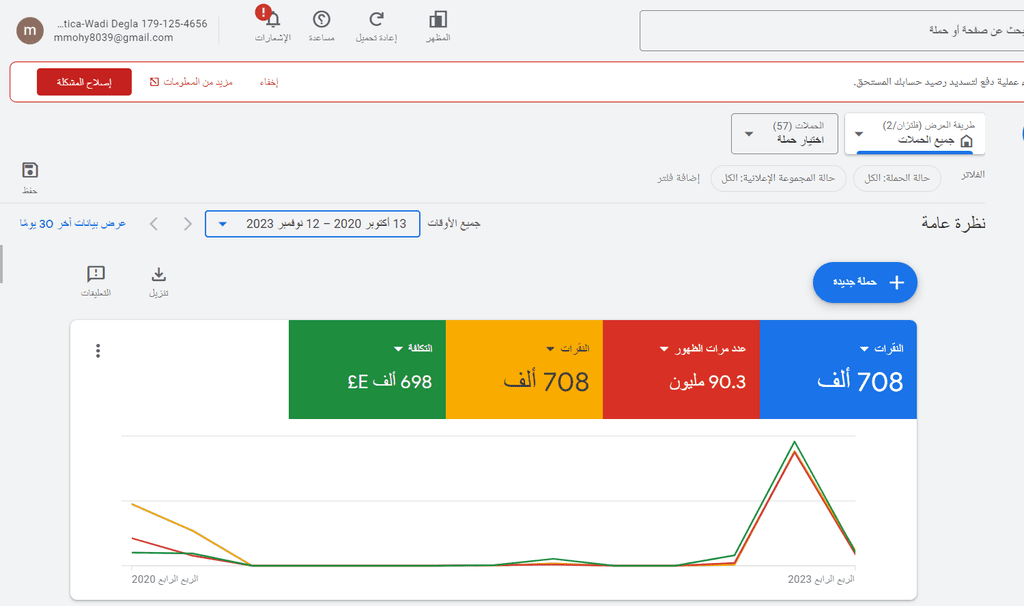This screenshot has height=606, width=1024.
Task: Expand the date range 2020–2023 dropdown
Action: click(312, 224)
